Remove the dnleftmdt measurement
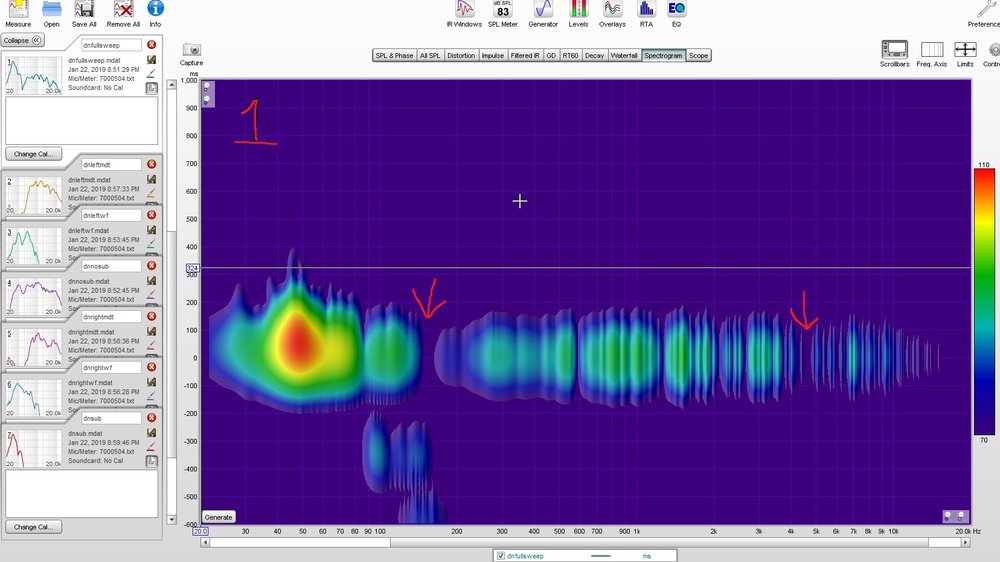 [151, 165]
